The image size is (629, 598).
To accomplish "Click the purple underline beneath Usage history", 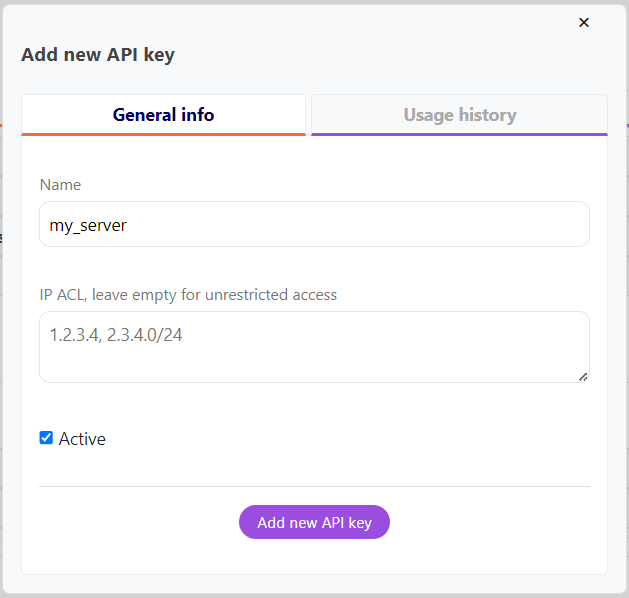I will 459,134.
